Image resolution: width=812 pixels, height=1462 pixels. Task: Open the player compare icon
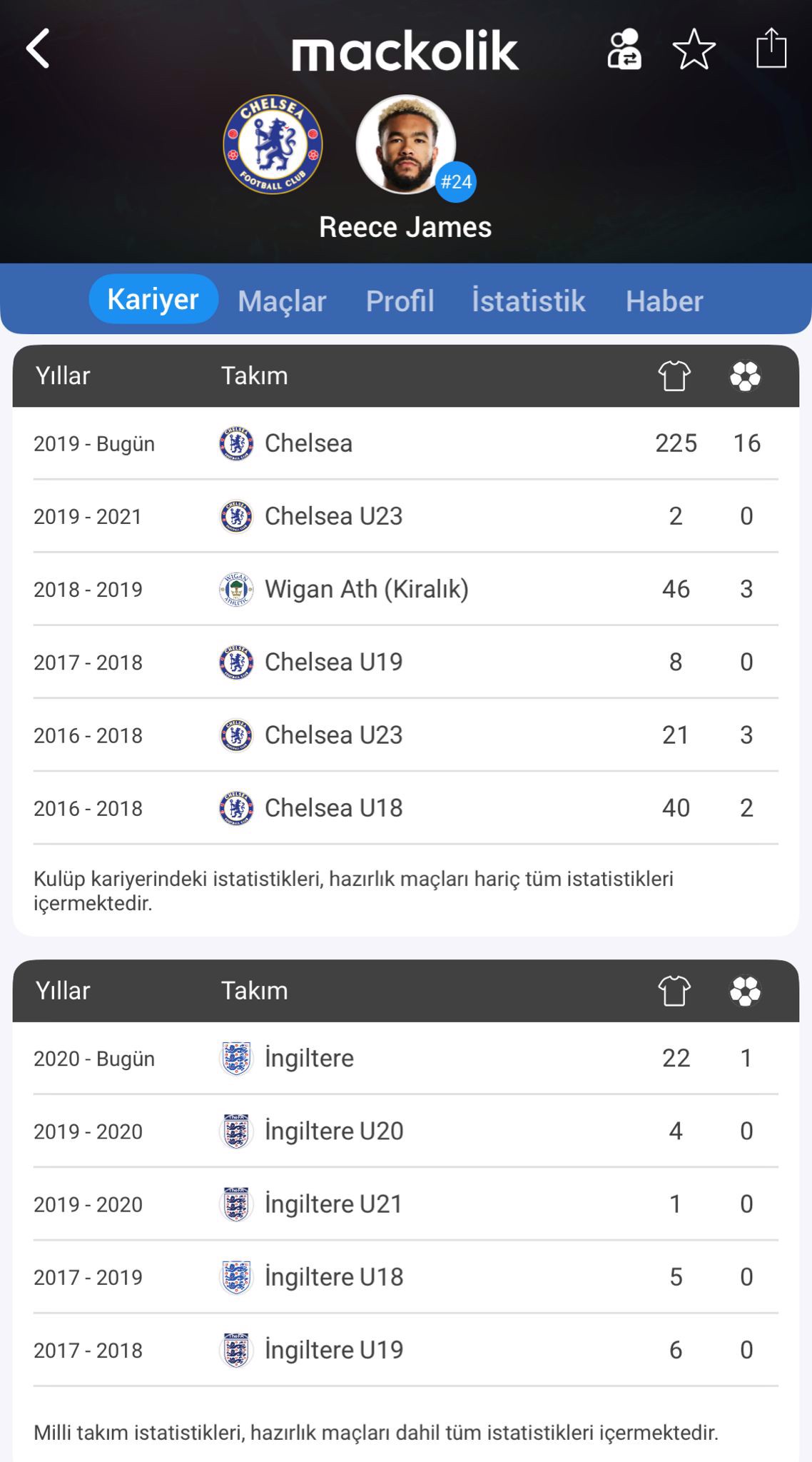coord(624,49)
